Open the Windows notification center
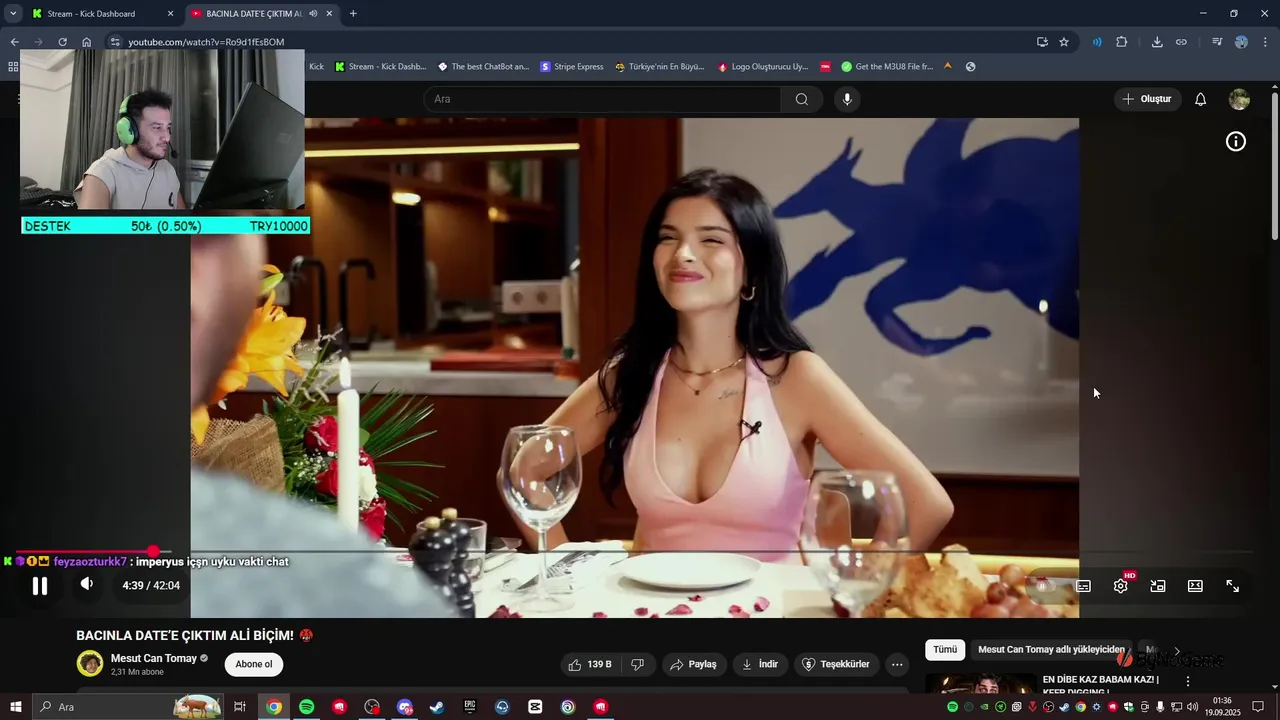Viewport: 1280px width, 720px height. (x=1259, y=707)
